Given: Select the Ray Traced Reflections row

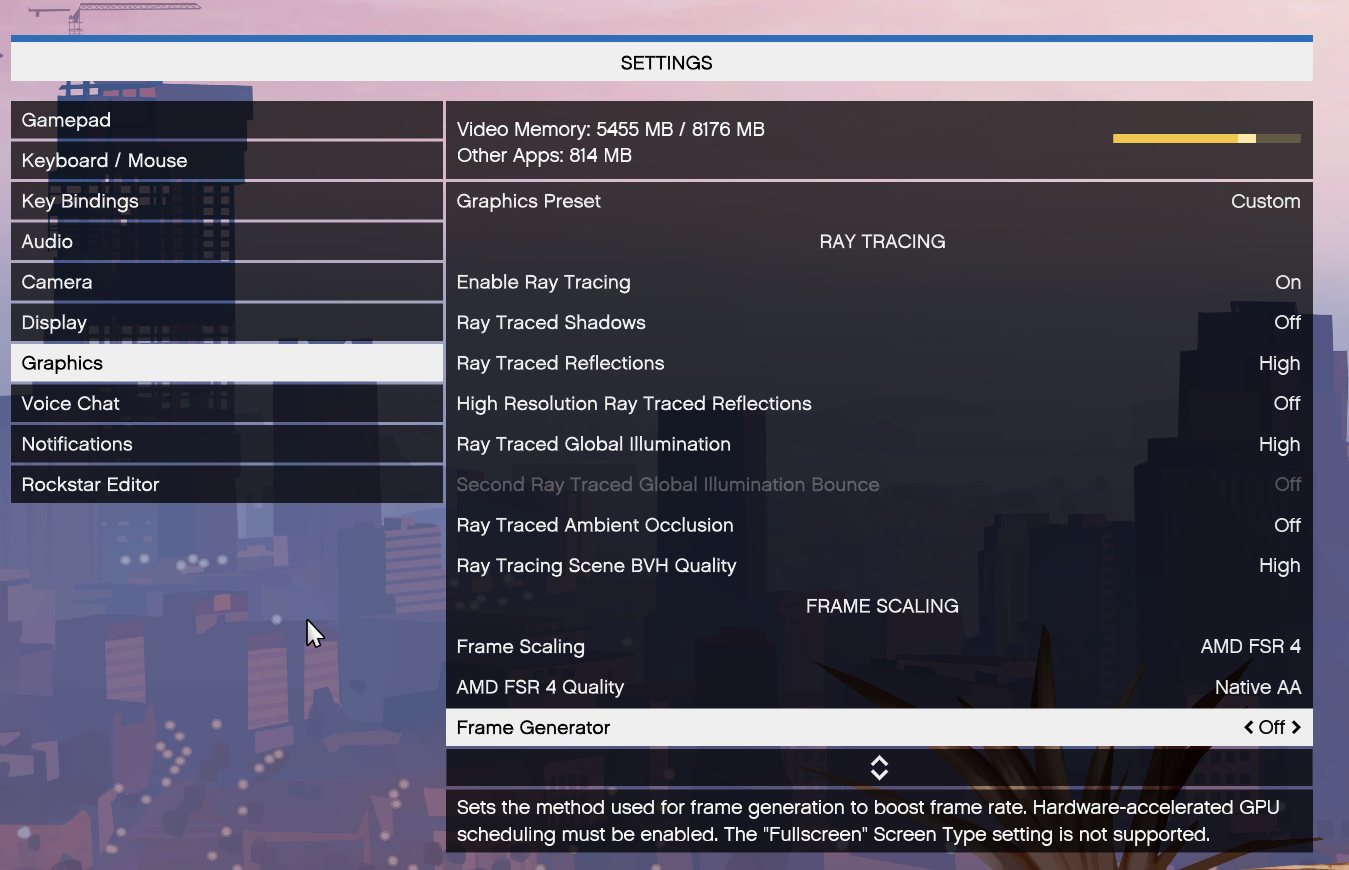Looking at the screenshot, I should [x=879, y=363].
